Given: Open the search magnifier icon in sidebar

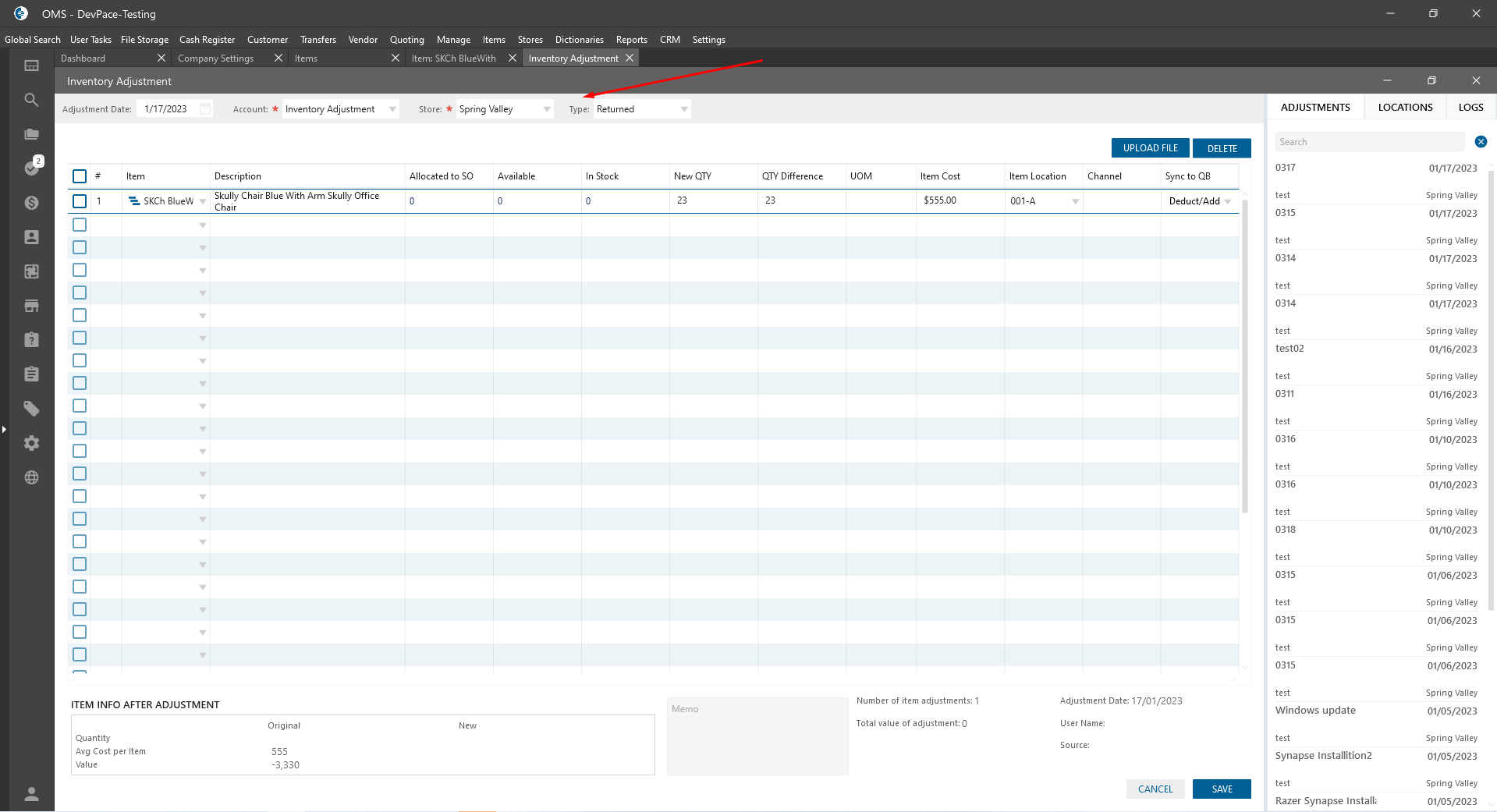Looking at the screenshot, I should tap(31, 100).
